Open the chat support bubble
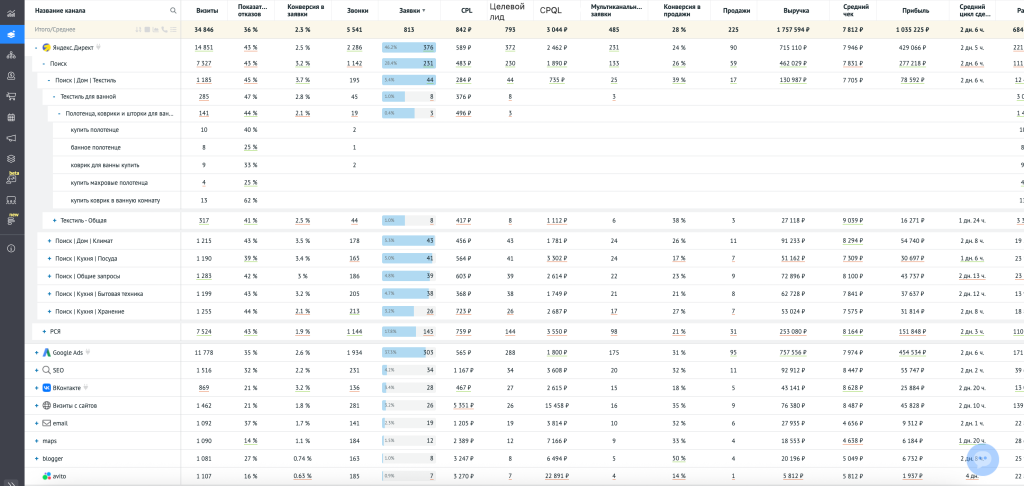 click(983, 459)
